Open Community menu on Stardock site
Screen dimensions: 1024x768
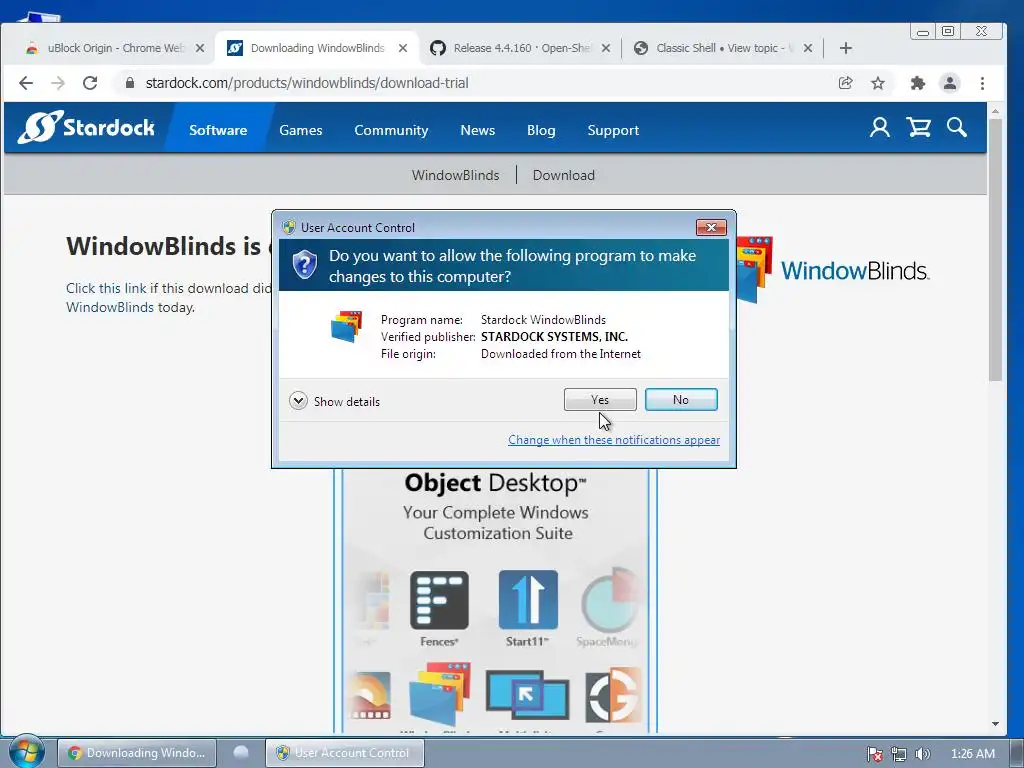391,130
